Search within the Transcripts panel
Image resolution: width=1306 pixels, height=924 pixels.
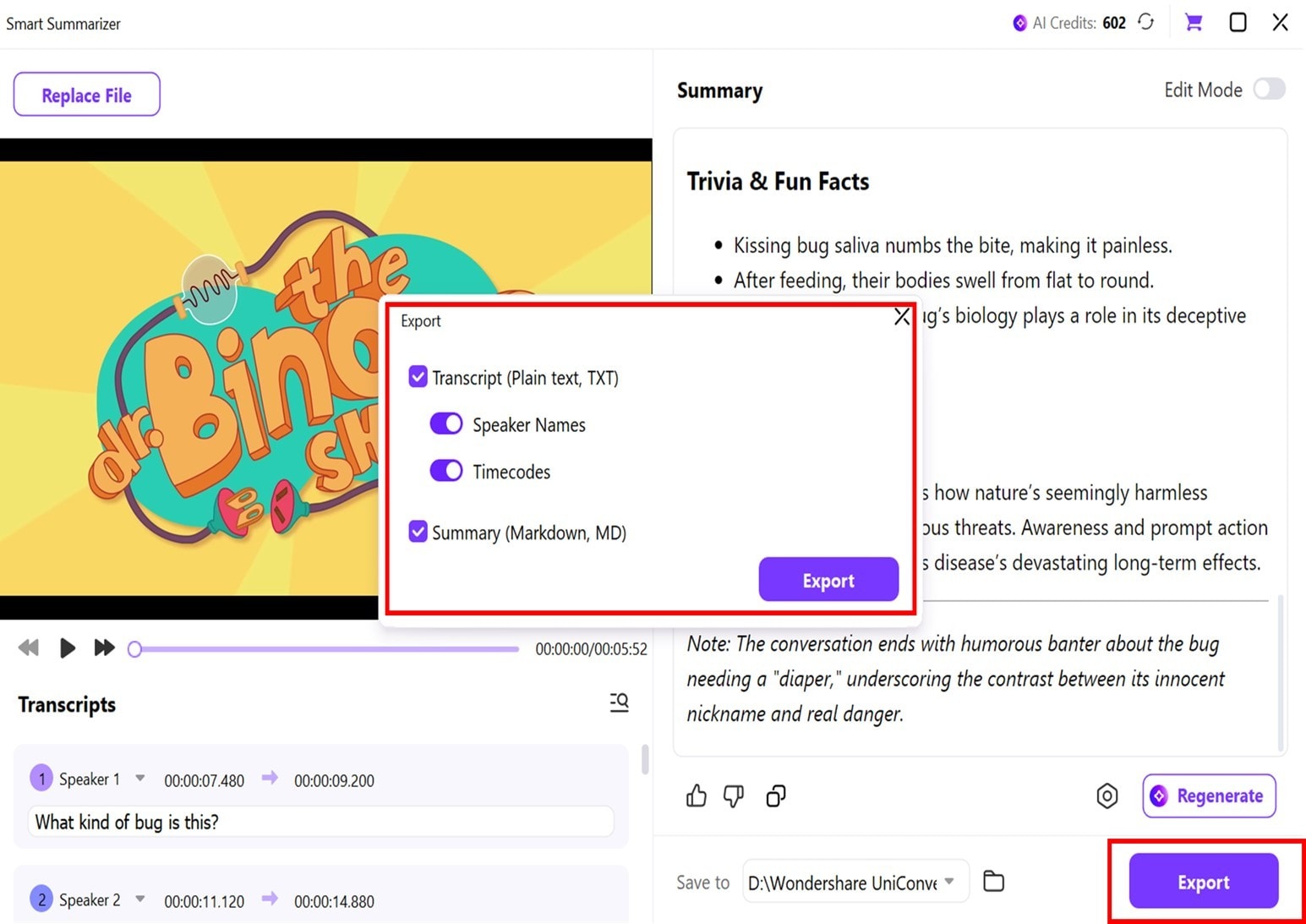[x=619, y=703]
